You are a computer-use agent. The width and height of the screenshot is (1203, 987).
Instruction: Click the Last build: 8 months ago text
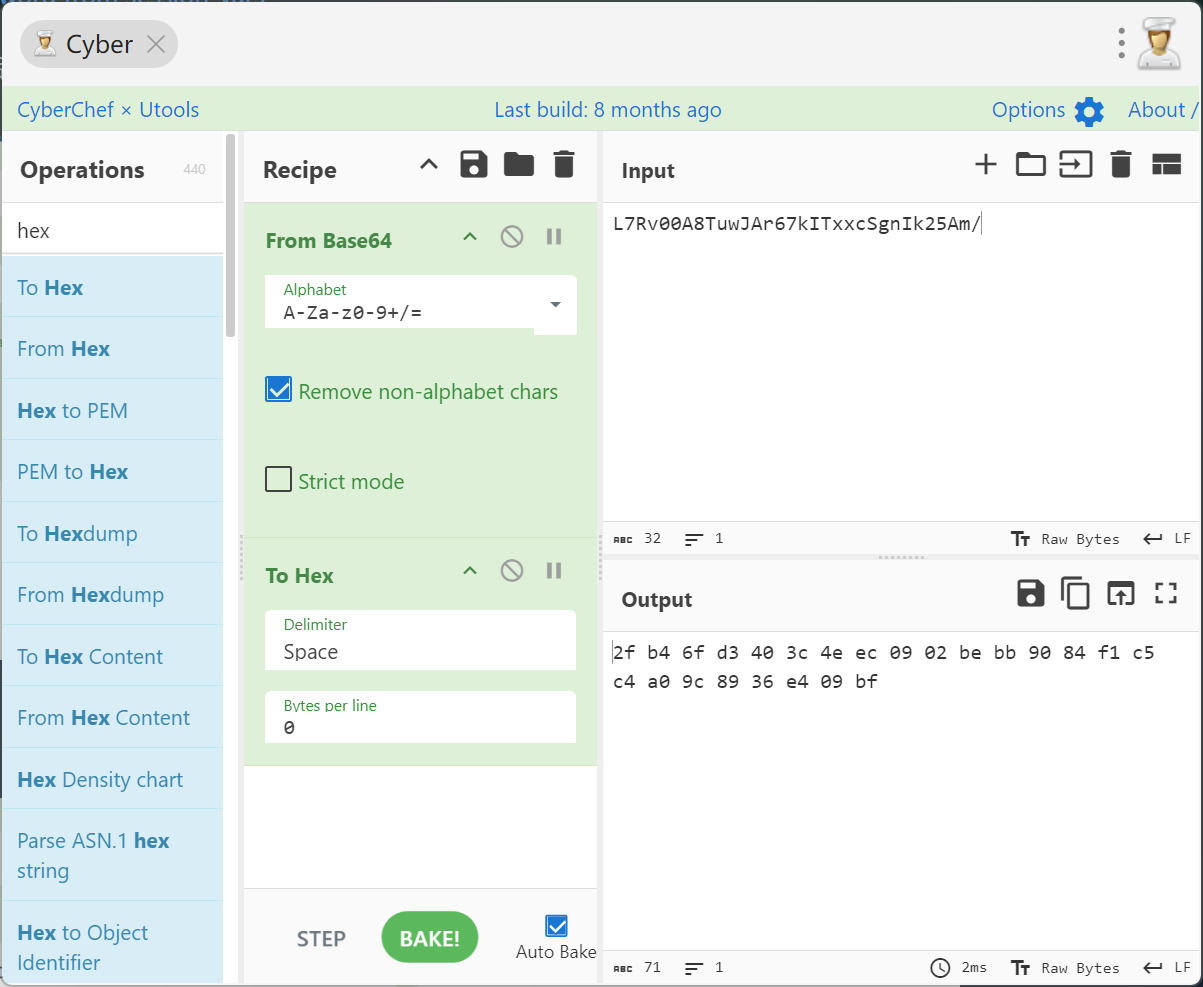(x=608, y=110)
